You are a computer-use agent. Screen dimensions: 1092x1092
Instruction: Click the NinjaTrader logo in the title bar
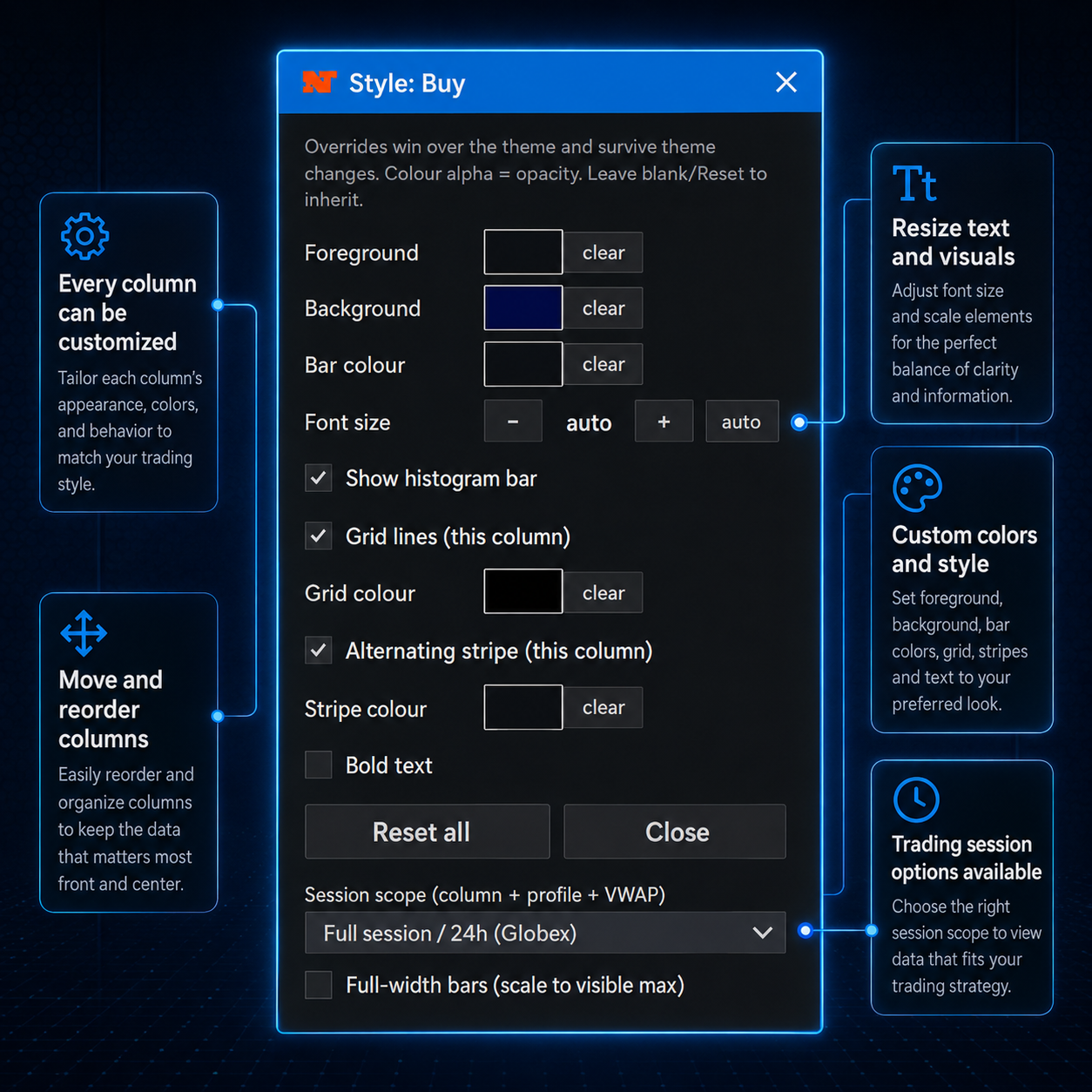tap(319, 83)
